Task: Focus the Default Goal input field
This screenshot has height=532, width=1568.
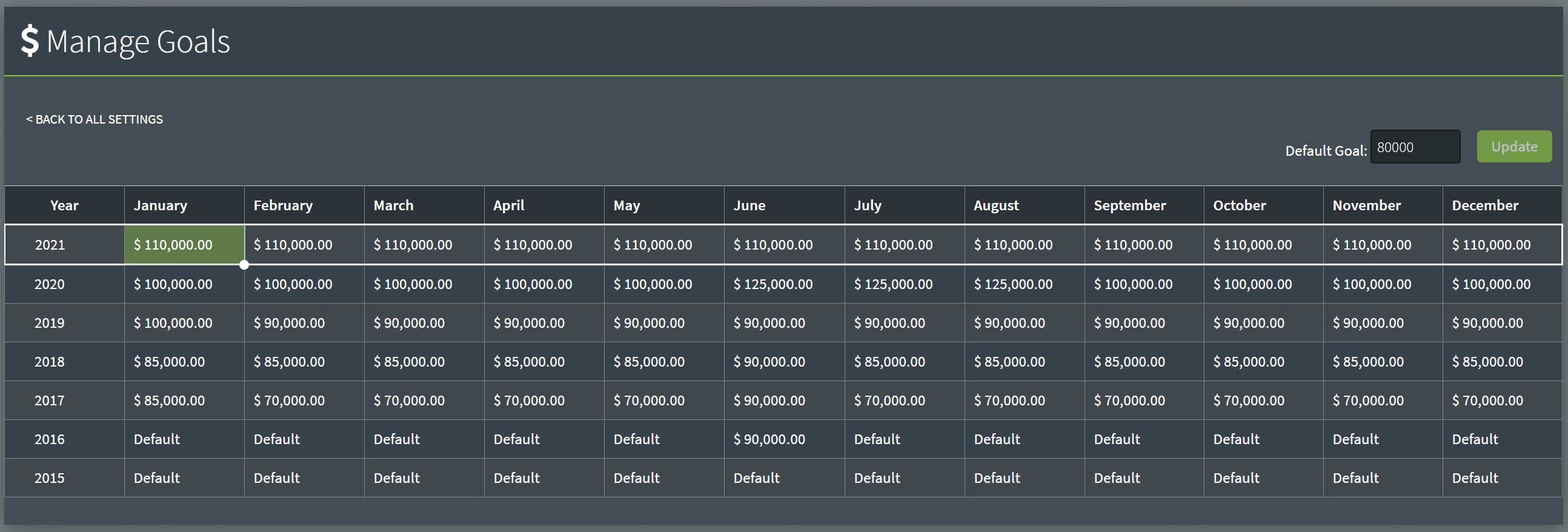Action: (1415, 147)
